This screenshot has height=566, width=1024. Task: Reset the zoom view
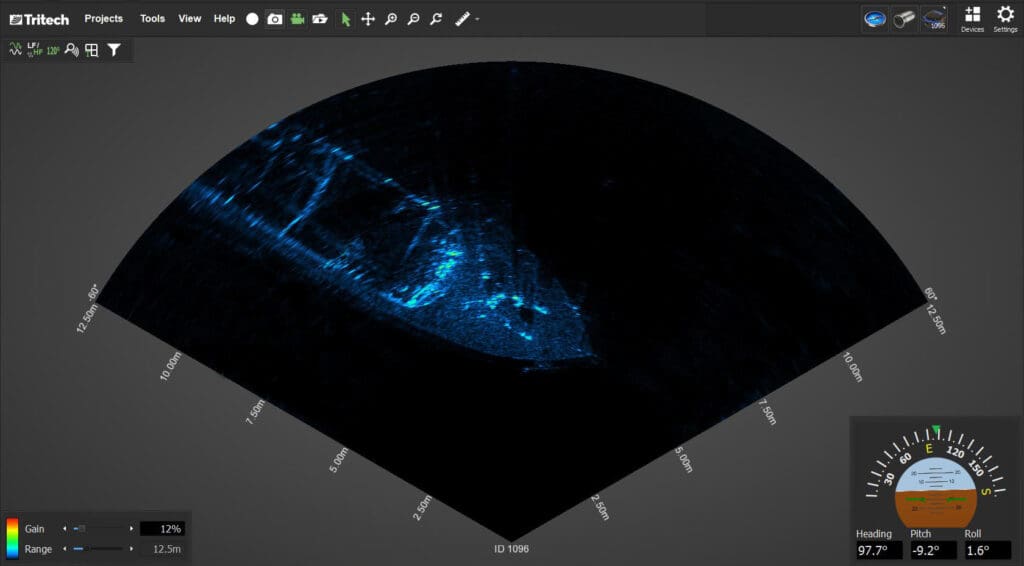pos(436,19)
